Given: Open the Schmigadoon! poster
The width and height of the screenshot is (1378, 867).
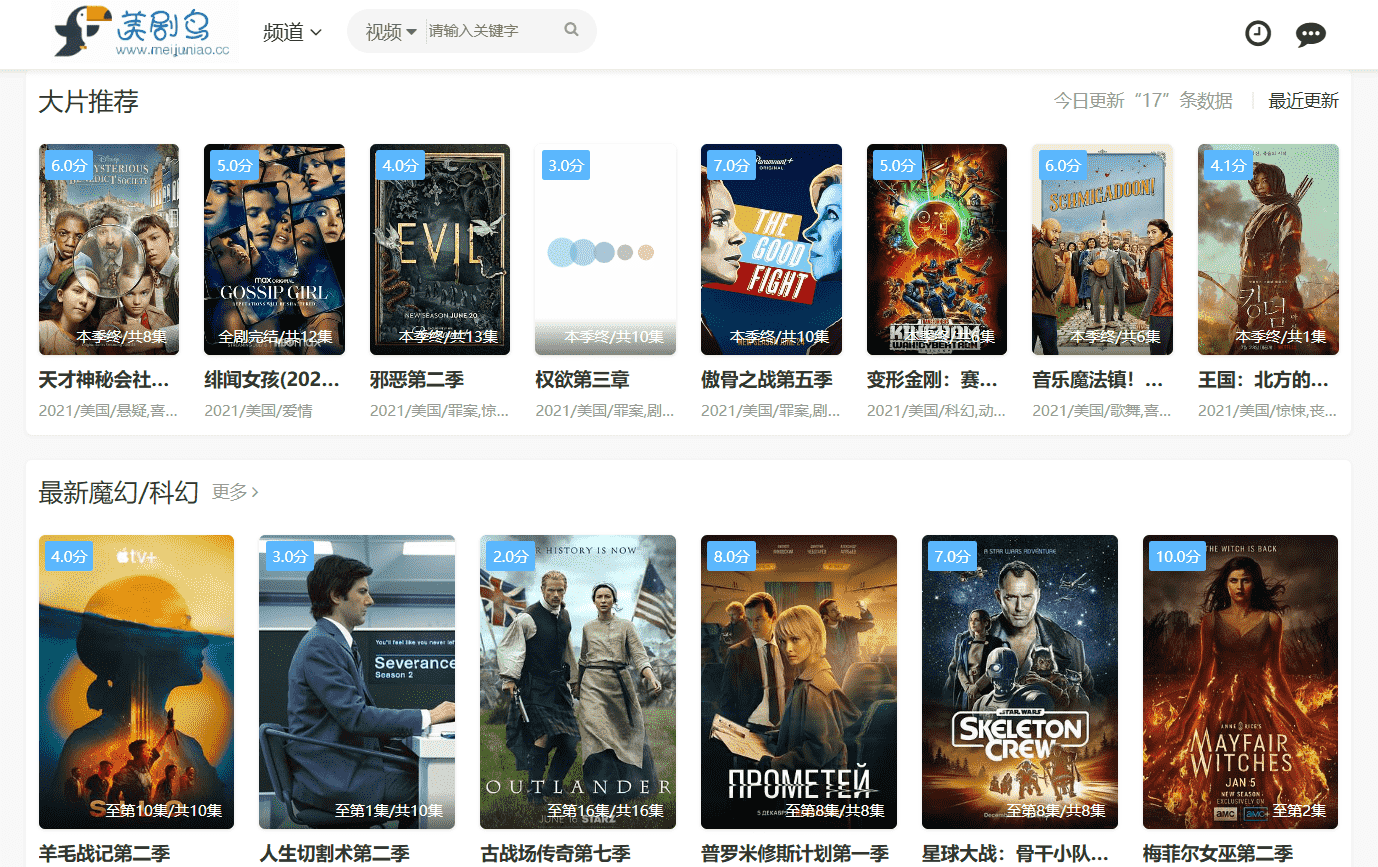Looking at the screenshot, I should point(1102,249).
